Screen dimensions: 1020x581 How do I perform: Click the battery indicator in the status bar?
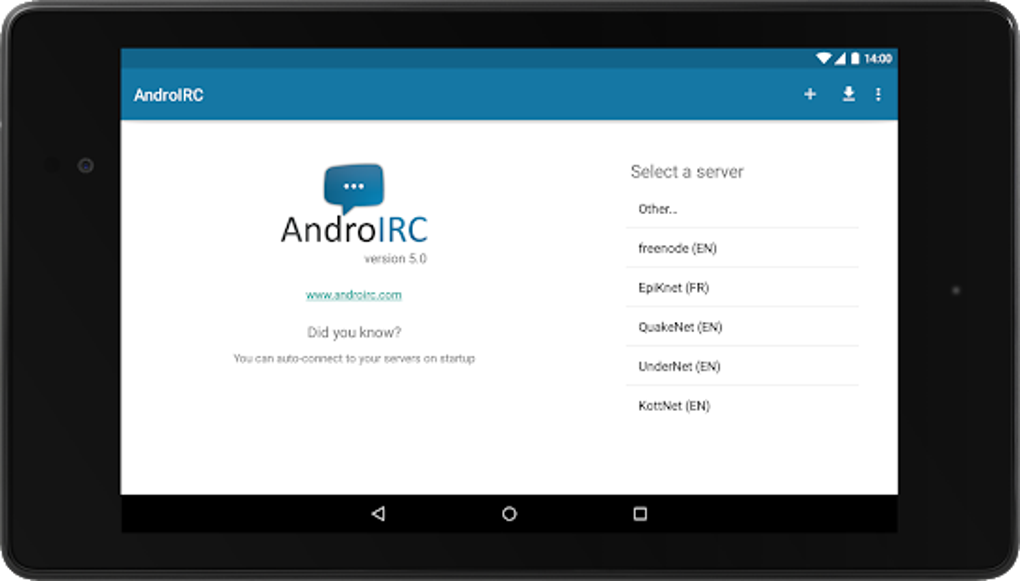click(x=855, y=58)
